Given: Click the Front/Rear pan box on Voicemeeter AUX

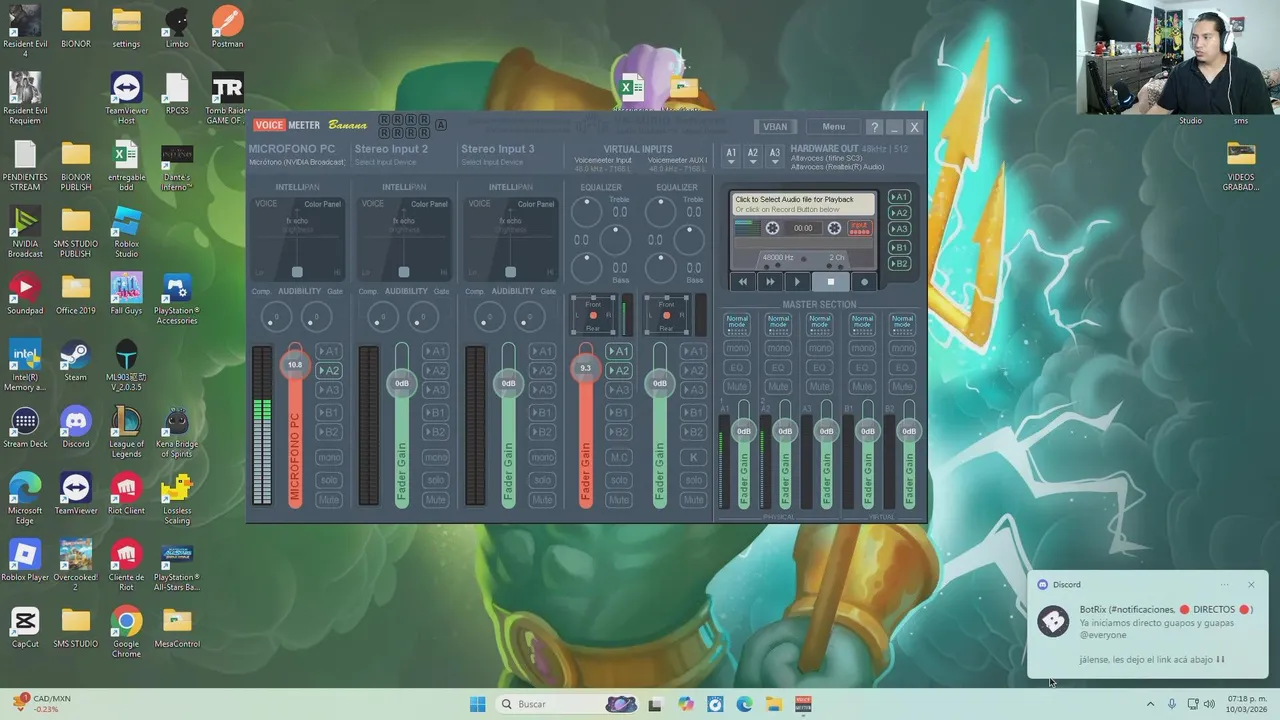Looking at the screenshot, I should point(666,315).
